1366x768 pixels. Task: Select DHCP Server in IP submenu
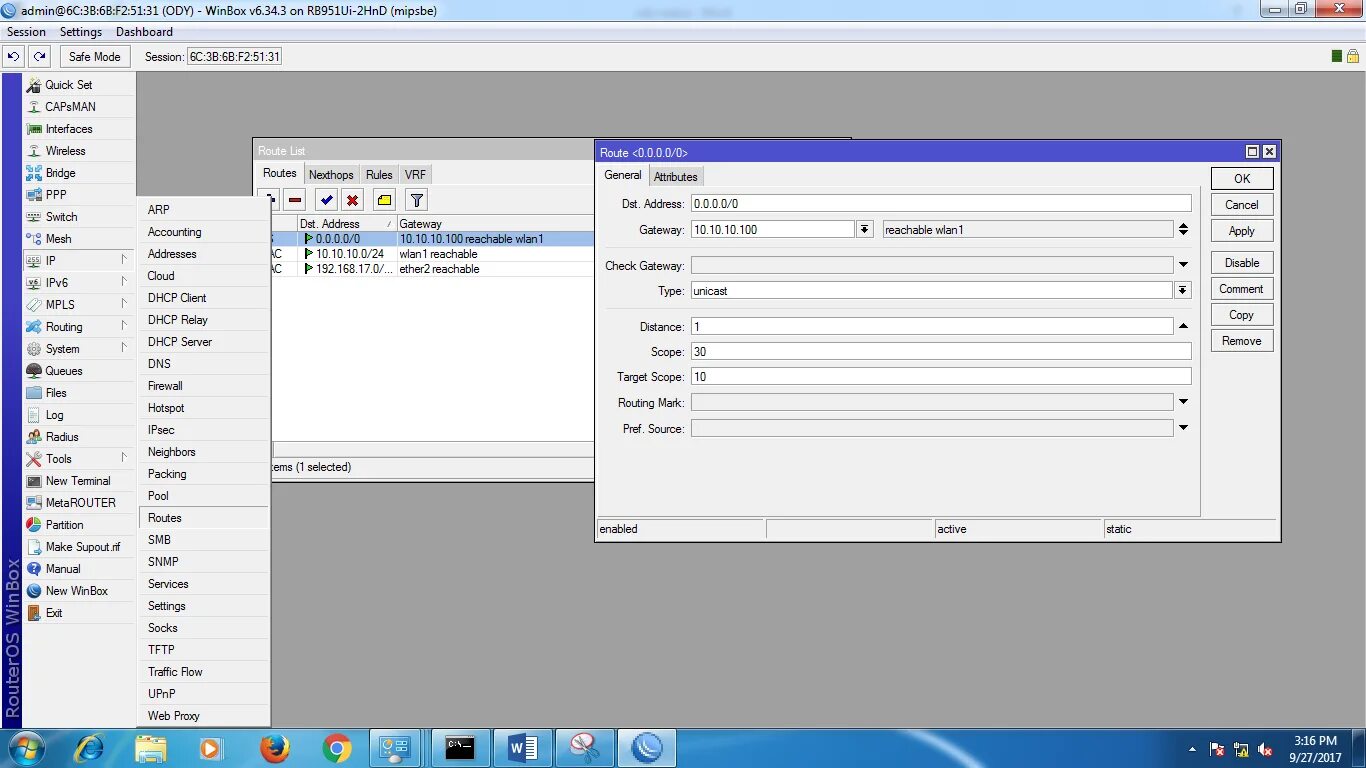point(204,342)
